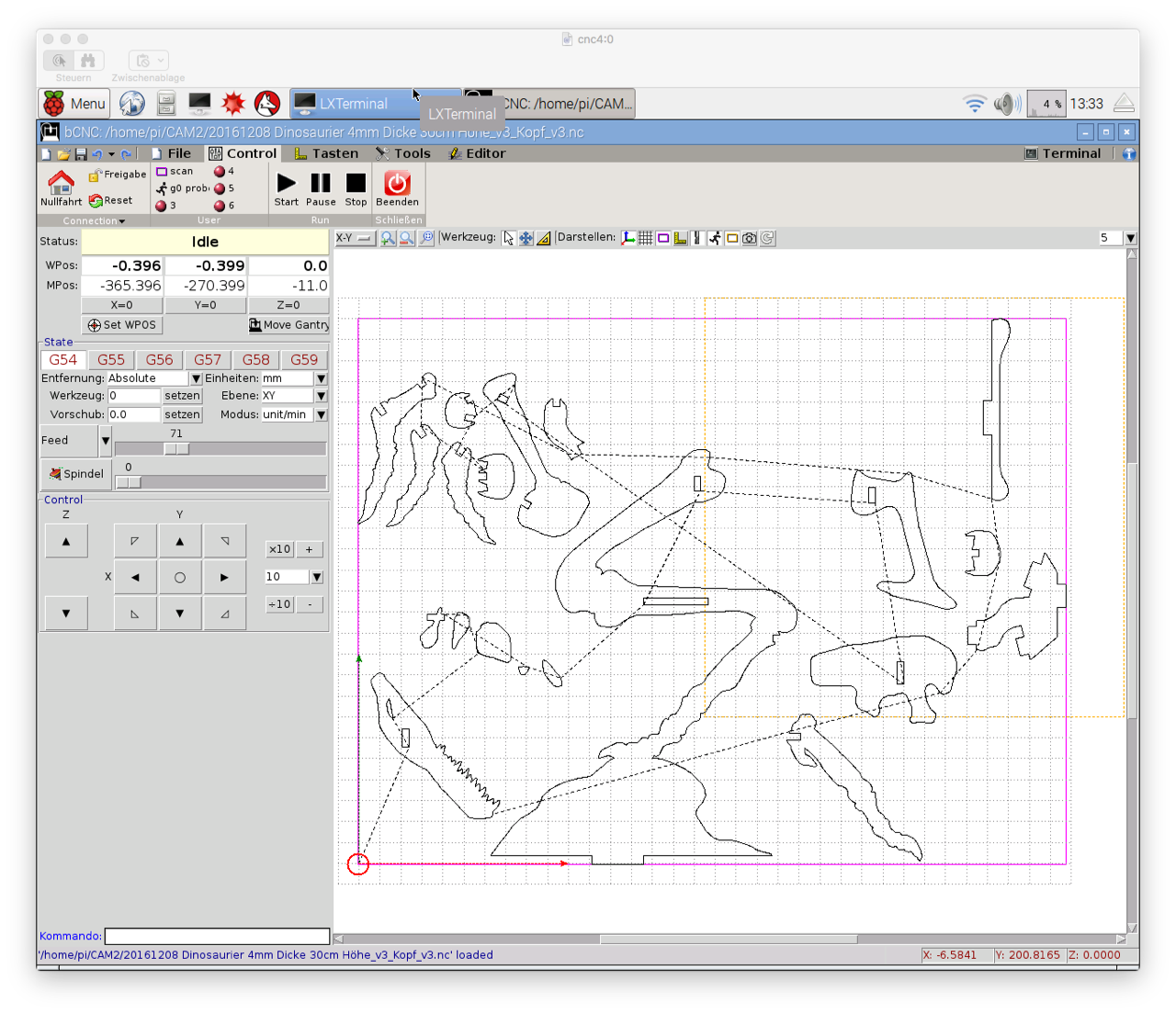1176x1014 pixels.
Task: Toggle grid display
Action: click(x=646, y=238)
